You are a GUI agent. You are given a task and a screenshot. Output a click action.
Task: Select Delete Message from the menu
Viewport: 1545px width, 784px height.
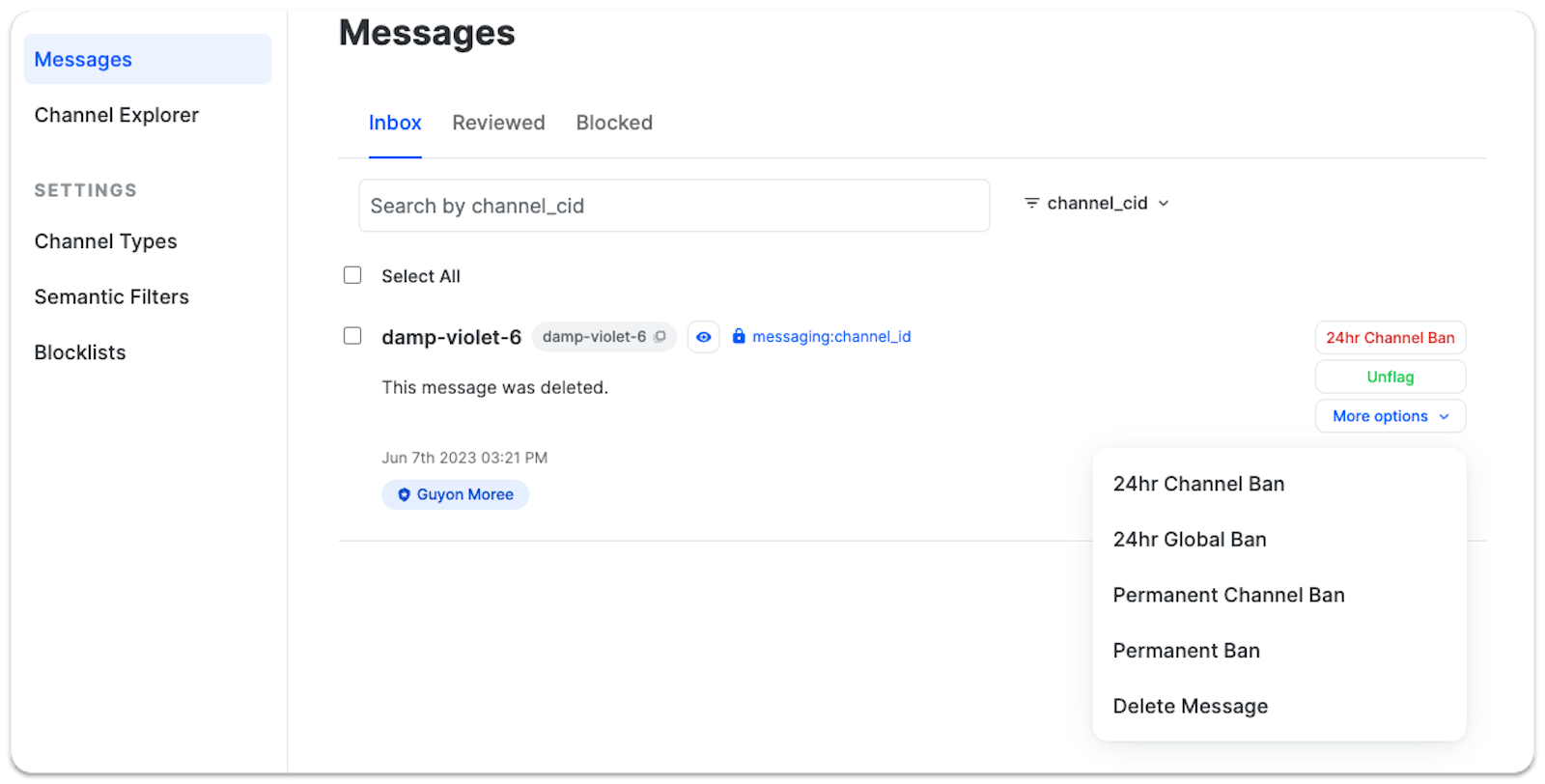point(1190,706)
